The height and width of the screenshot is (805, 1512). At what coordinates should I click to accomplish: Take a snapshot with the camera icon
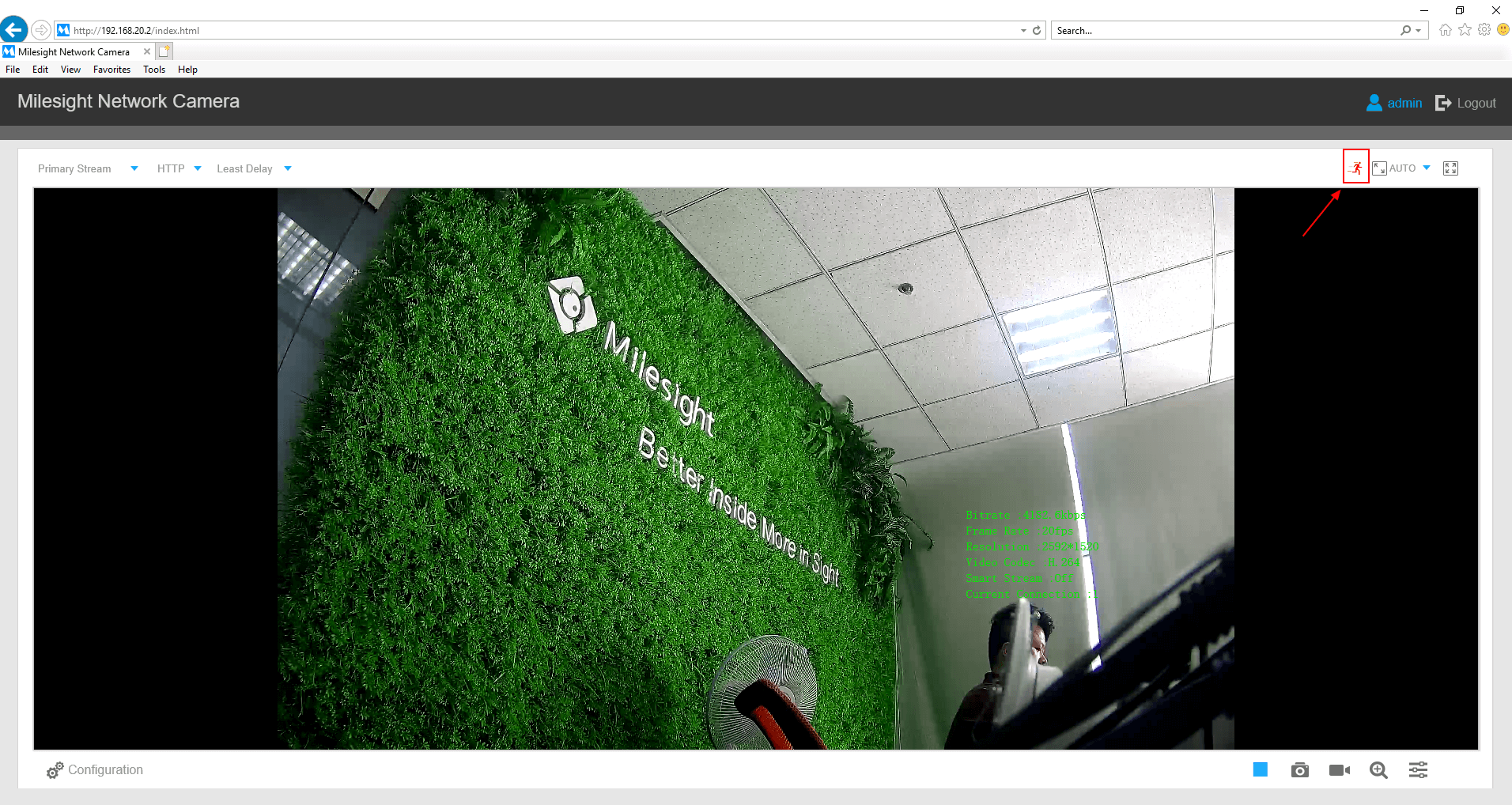click(1299, 769)
